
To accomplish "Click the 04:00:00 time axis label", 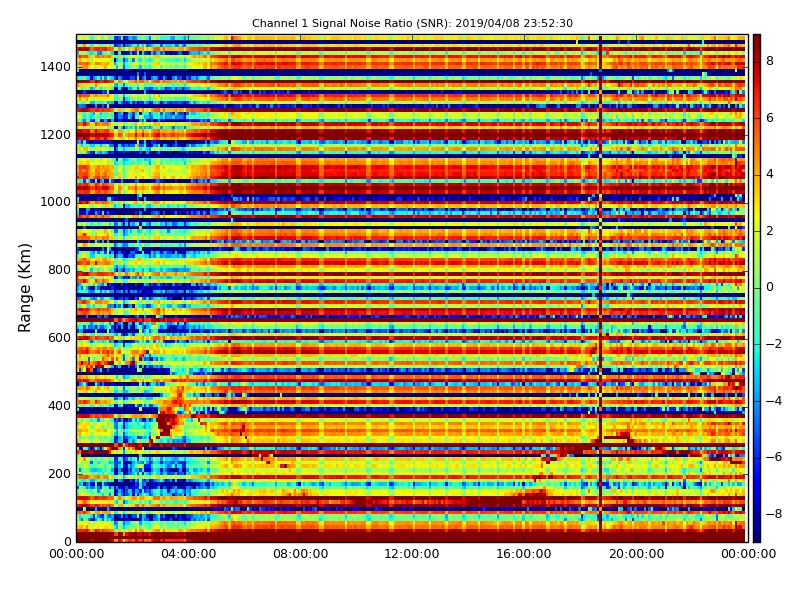I will click(188, 554).
